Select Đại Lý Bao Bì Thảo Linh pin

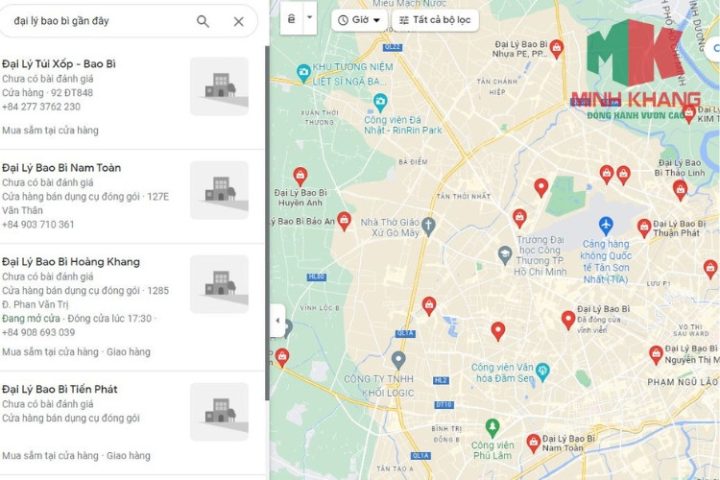tap(680, 189)
